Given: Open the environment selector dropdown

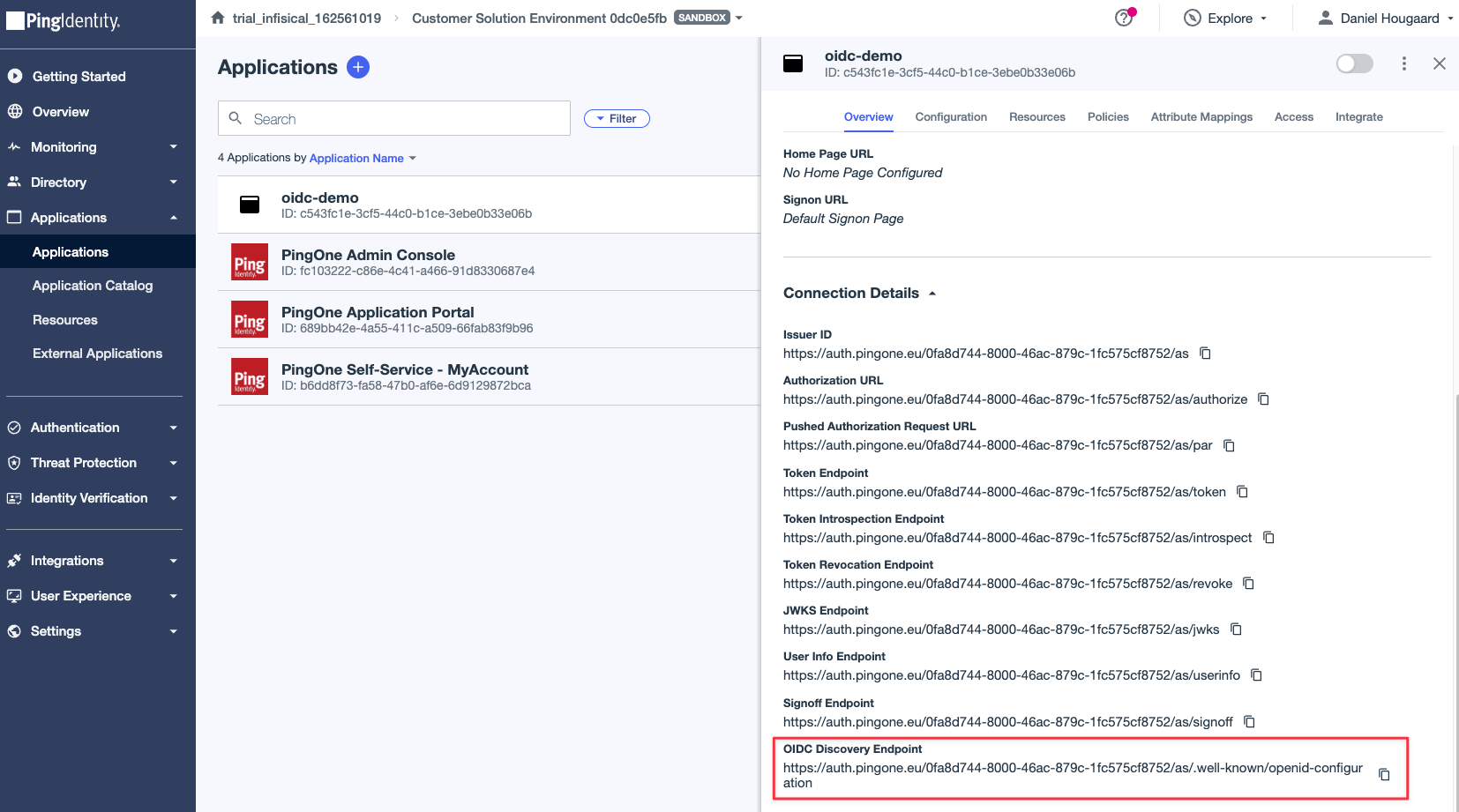Looking at the screenshot, I should [578, 18].
